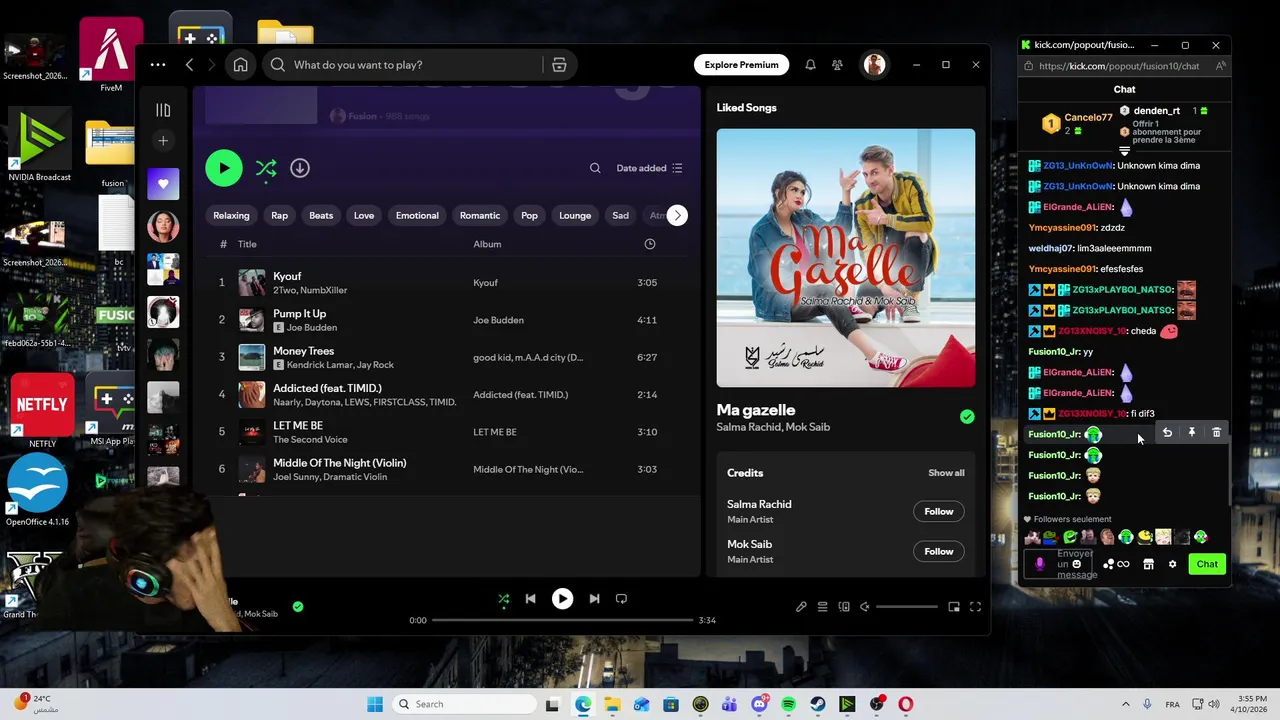Filter by Lounge chip
Viewport: 1280px width, 720px height.
[575, 215]
